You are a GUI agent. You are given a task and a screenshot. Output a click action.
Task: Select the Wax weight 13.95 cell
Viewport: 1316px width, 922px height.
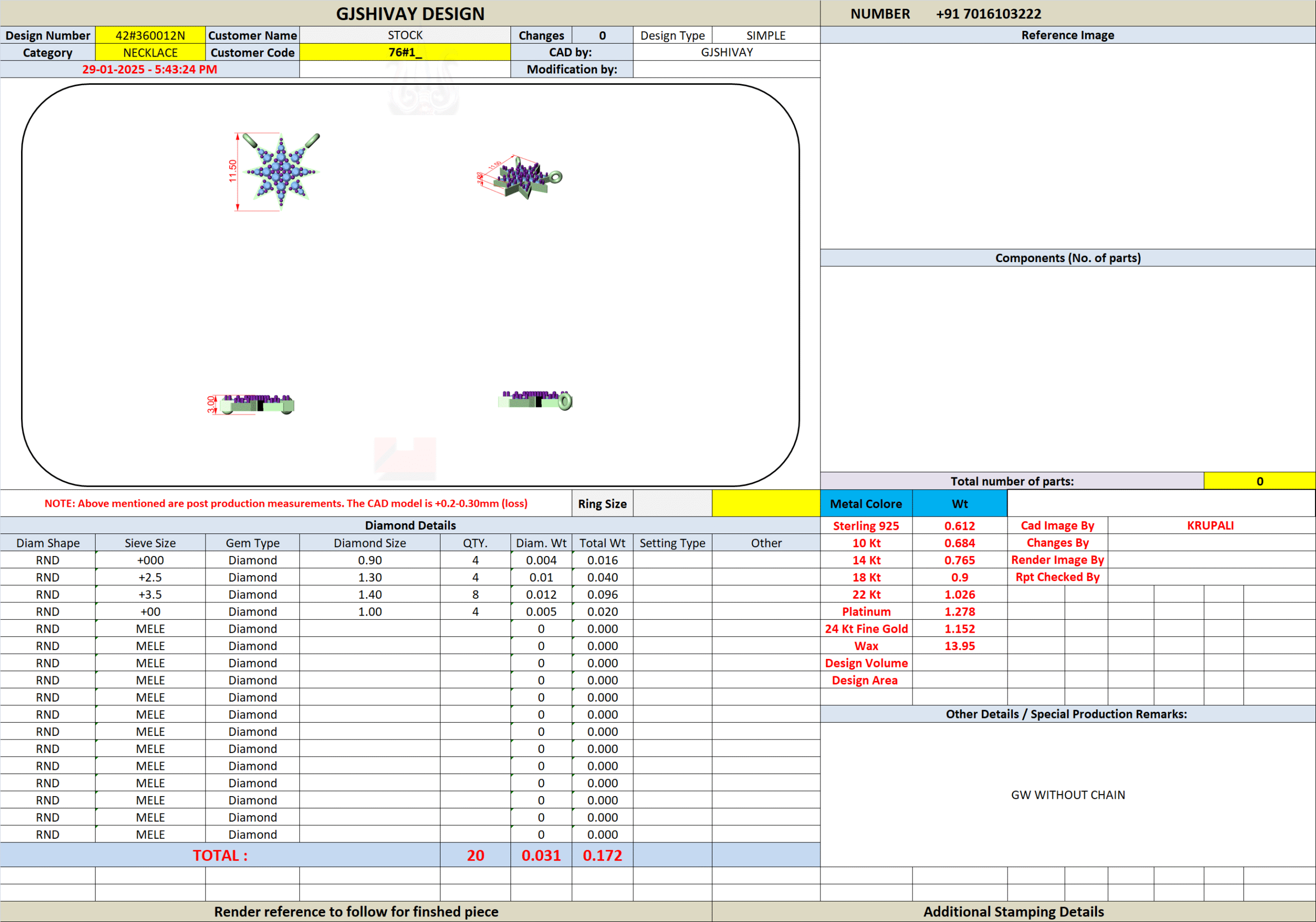[959, 646]
